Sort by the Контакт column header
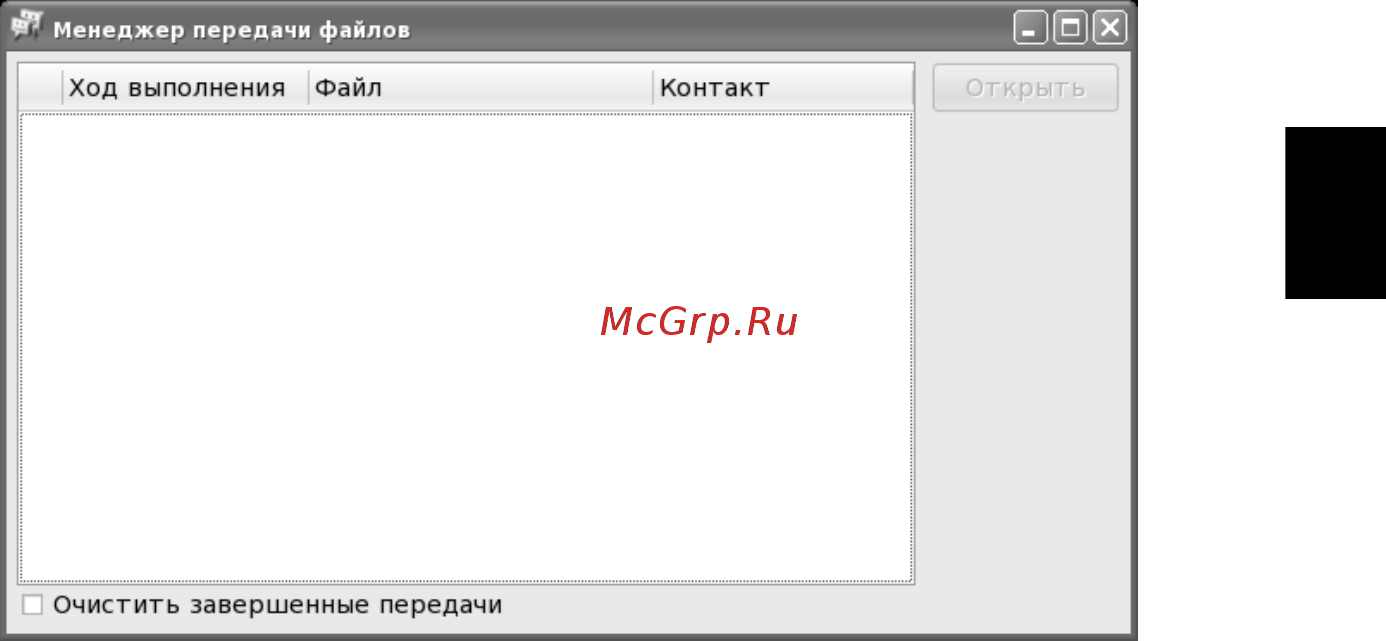This screenshot has height=641, width=1386. [x=784, y=88]
